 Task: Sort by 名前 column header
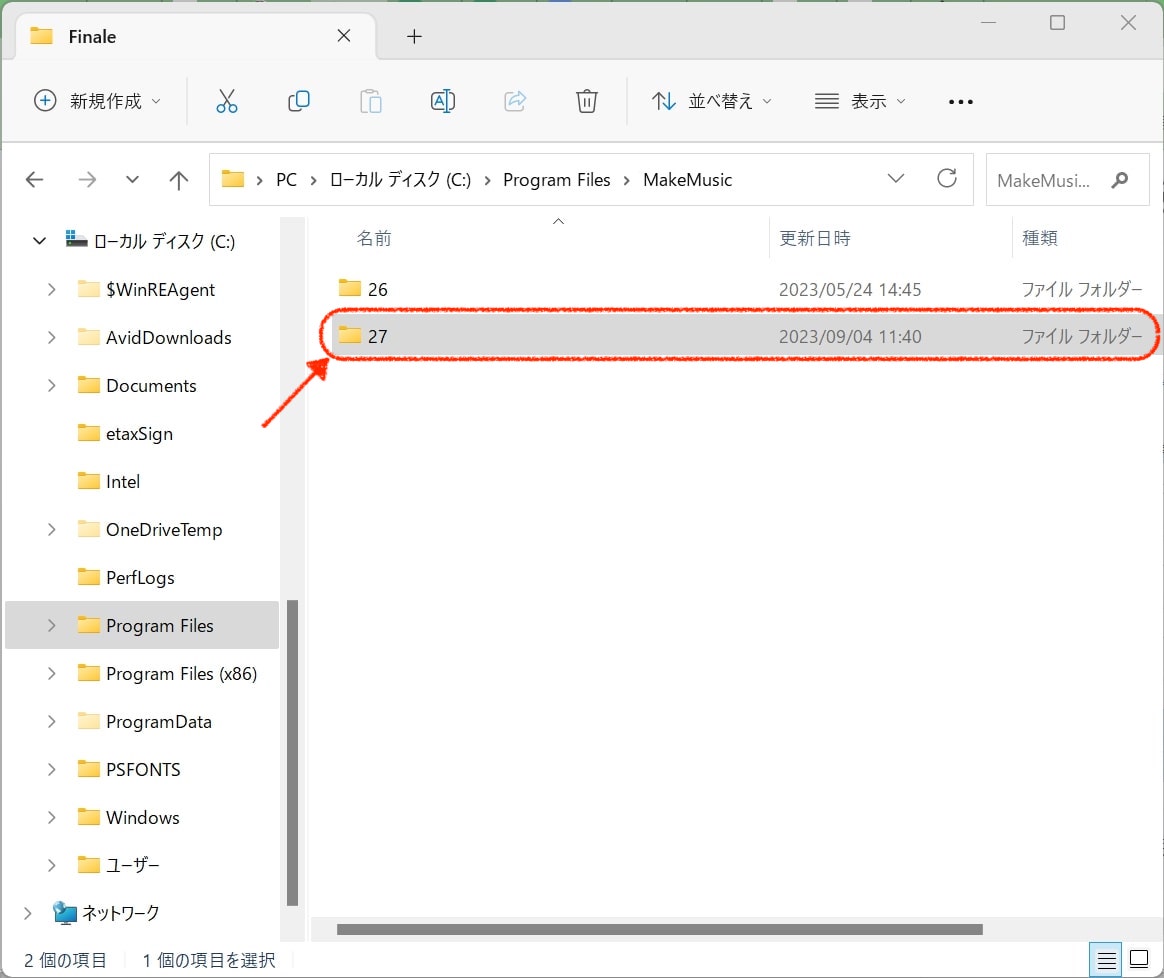pos(373,238)
